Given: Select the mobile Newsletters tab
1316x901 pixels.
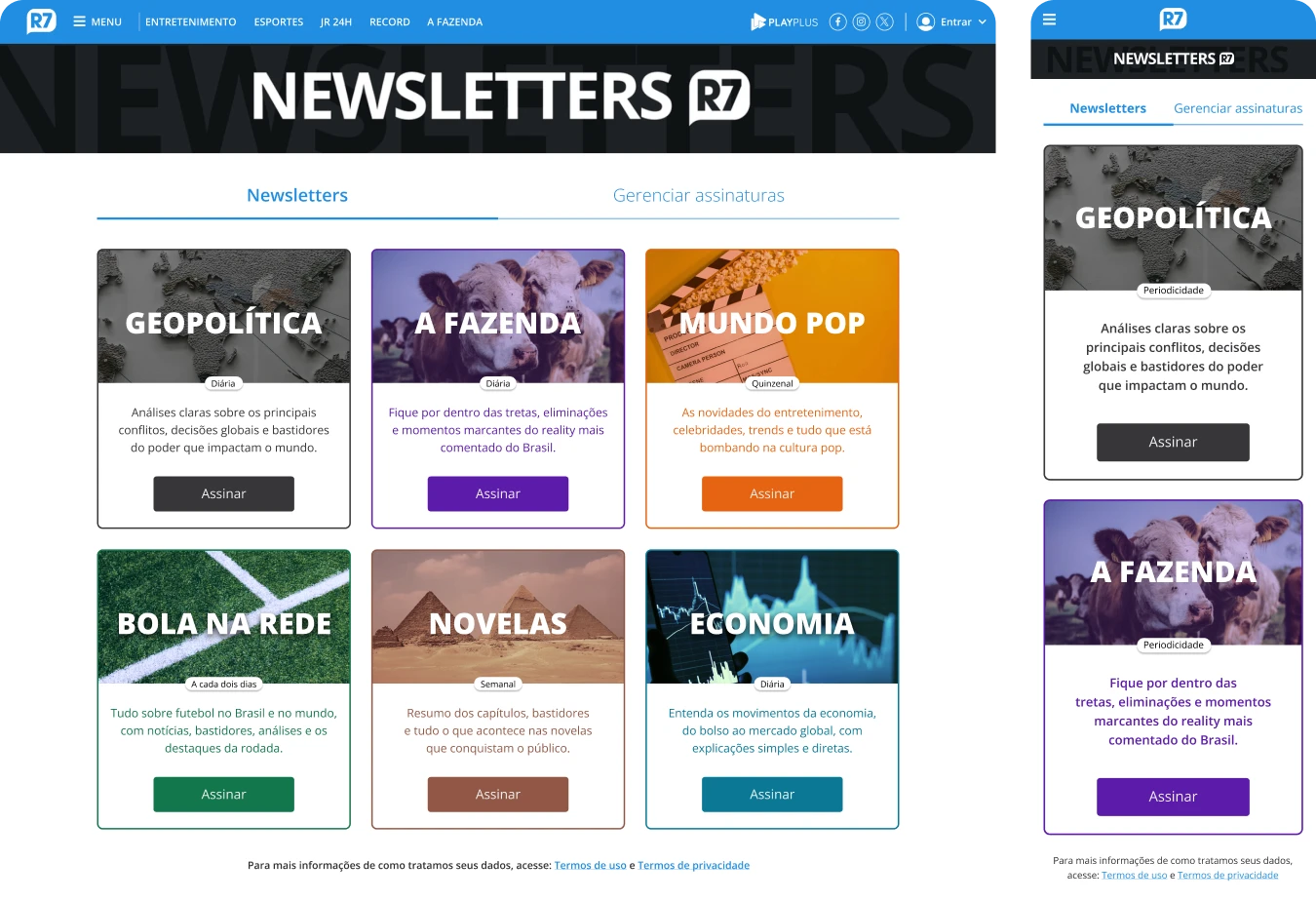Looking at the screenshot, I should point(1107,108).
